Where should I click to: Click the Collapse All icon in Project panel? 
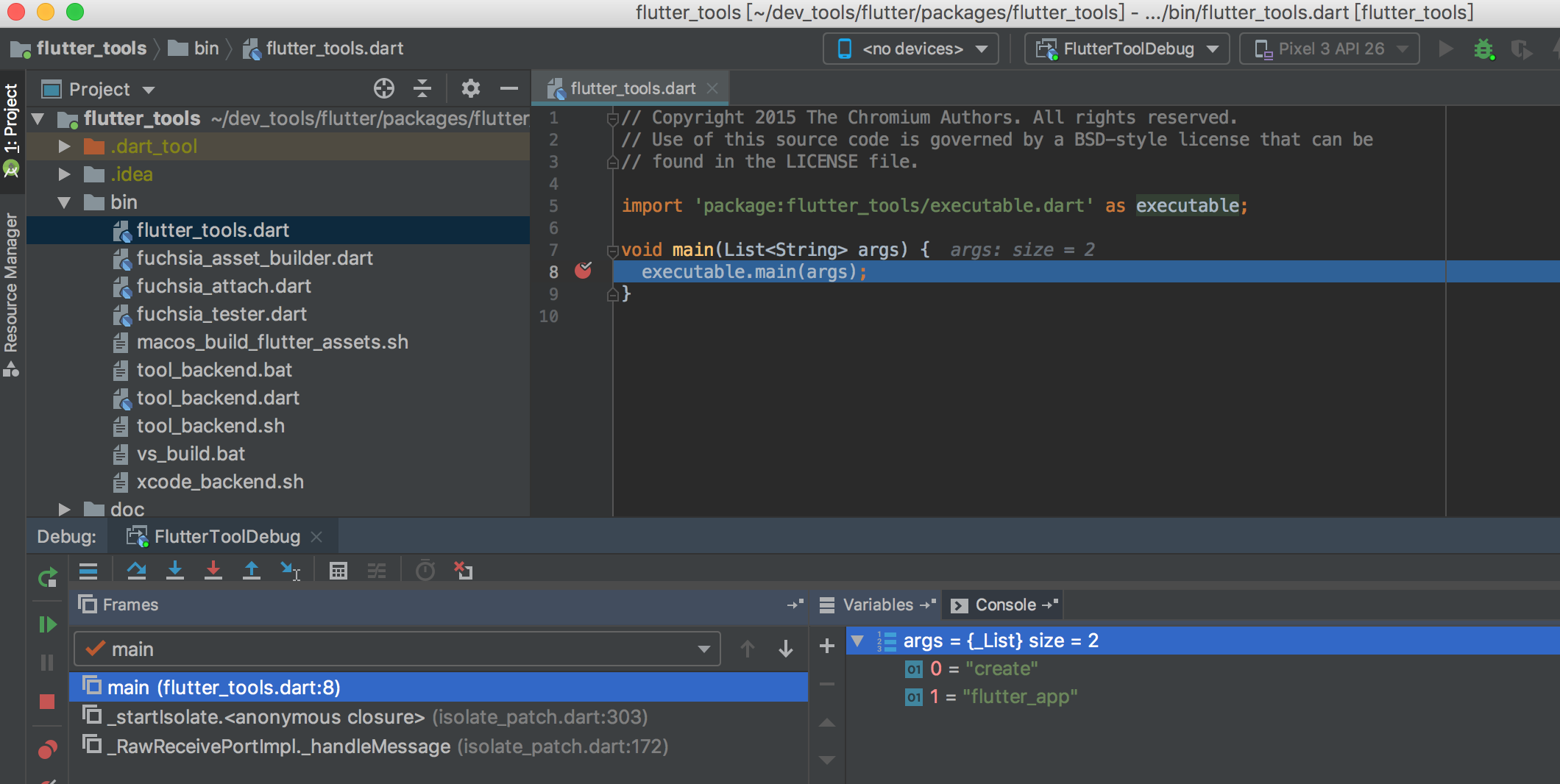(x=422, y=89)
